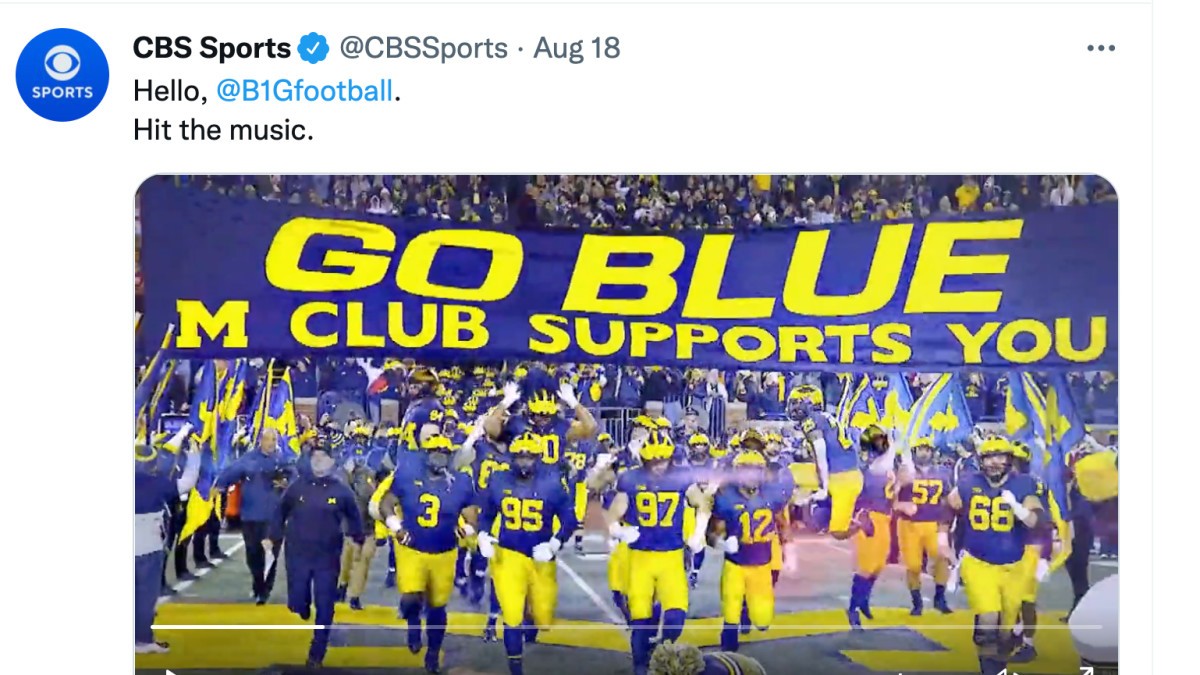Select the CBS eye logo
1200x675 pixels.
[x=62, y=63]
